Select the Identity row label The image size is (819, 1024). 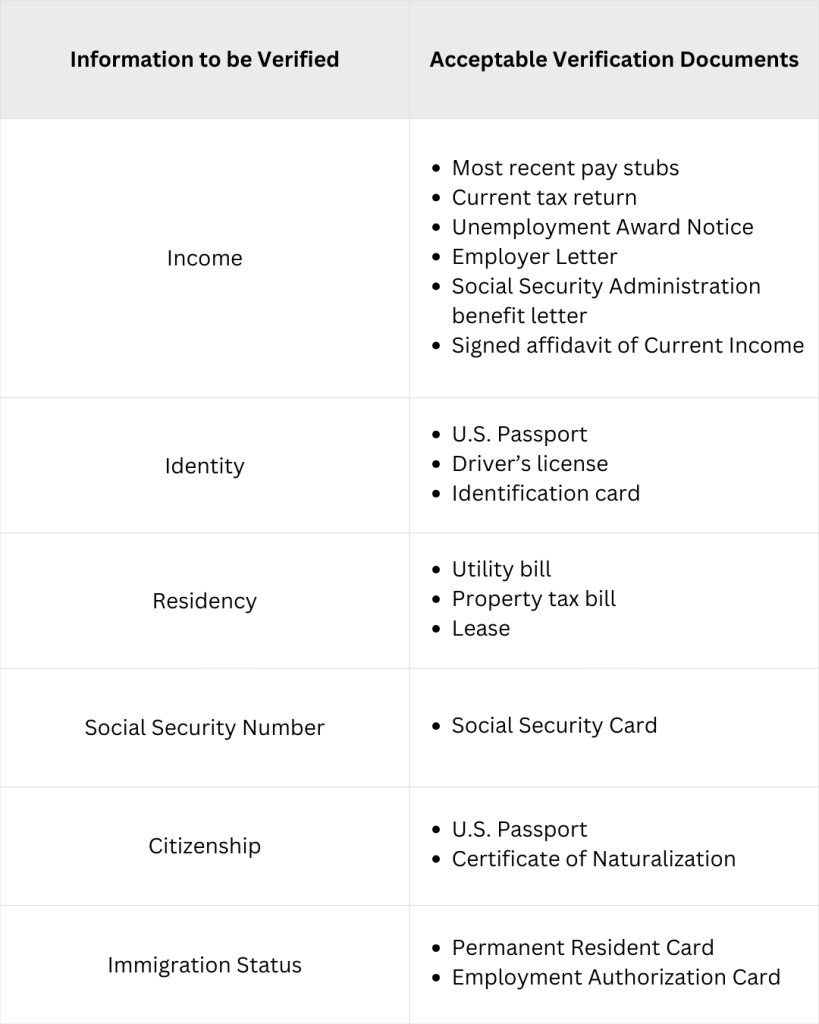(x=204, y=466)
